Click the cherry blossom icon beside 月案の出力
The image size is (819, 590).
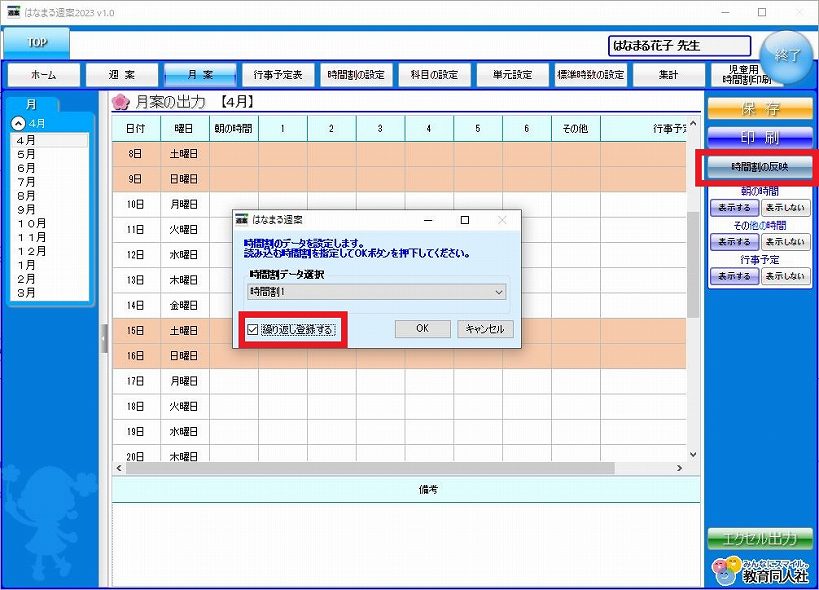tap(121, 102)
